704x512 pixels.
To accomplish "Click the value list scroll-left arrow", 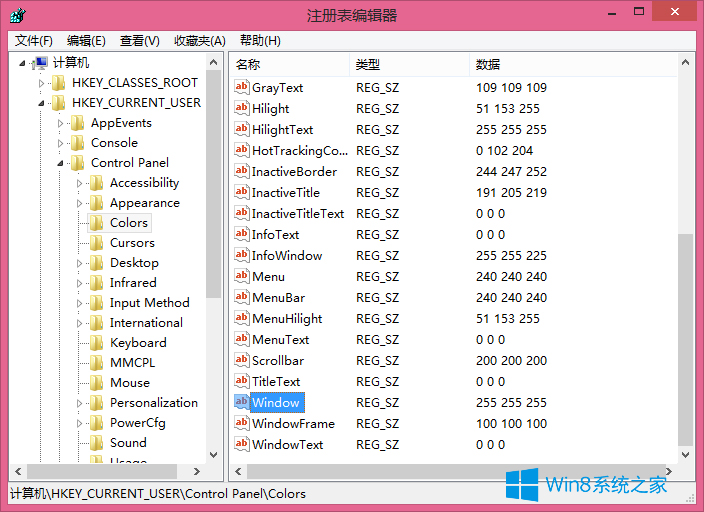I will pos(238,471).
